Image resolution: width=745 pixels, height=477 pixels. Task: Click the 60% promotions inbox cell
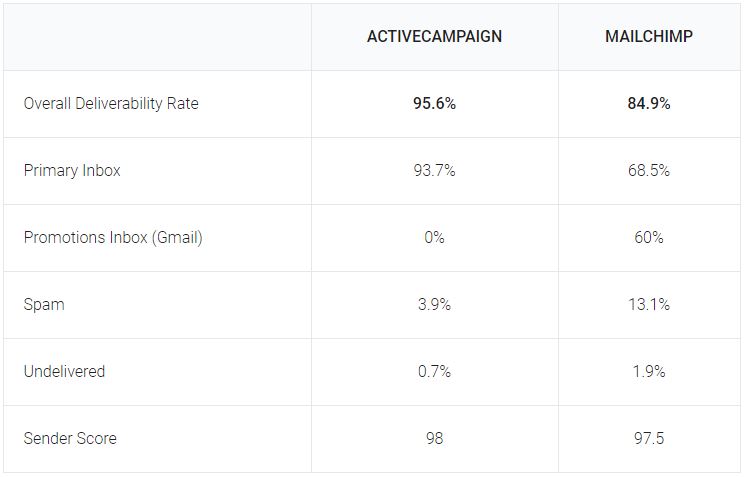point(649,238)
